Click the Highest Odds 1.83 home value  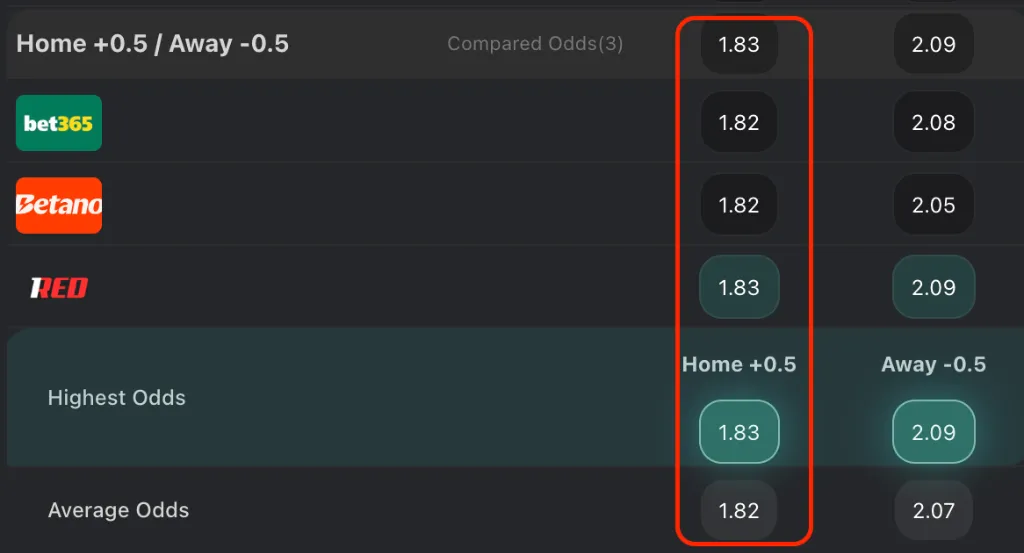[739, 432]
